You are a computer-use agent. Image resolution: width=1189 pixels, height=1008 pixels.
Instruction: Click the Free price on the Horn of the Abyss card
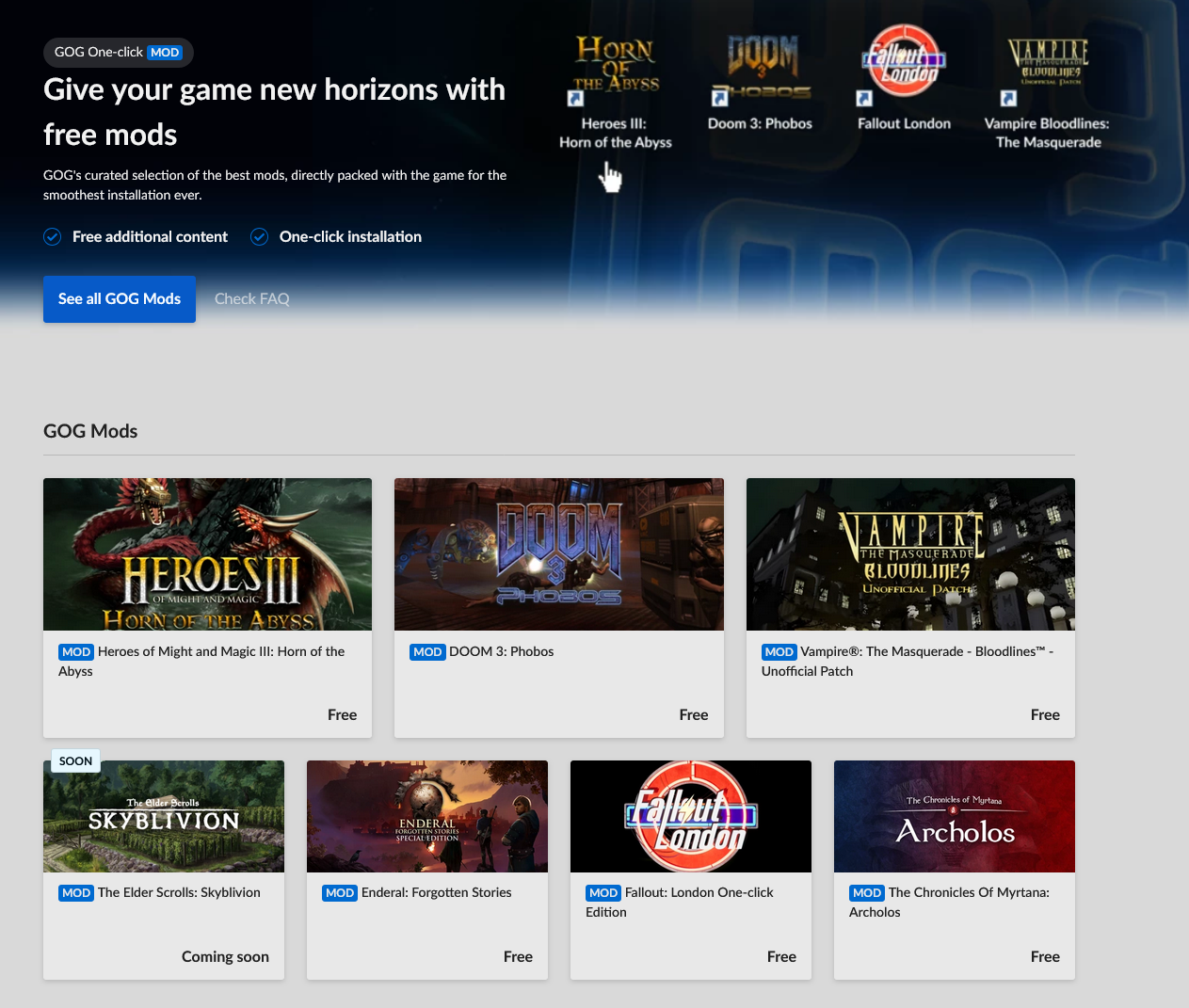[x=342, y=715]
